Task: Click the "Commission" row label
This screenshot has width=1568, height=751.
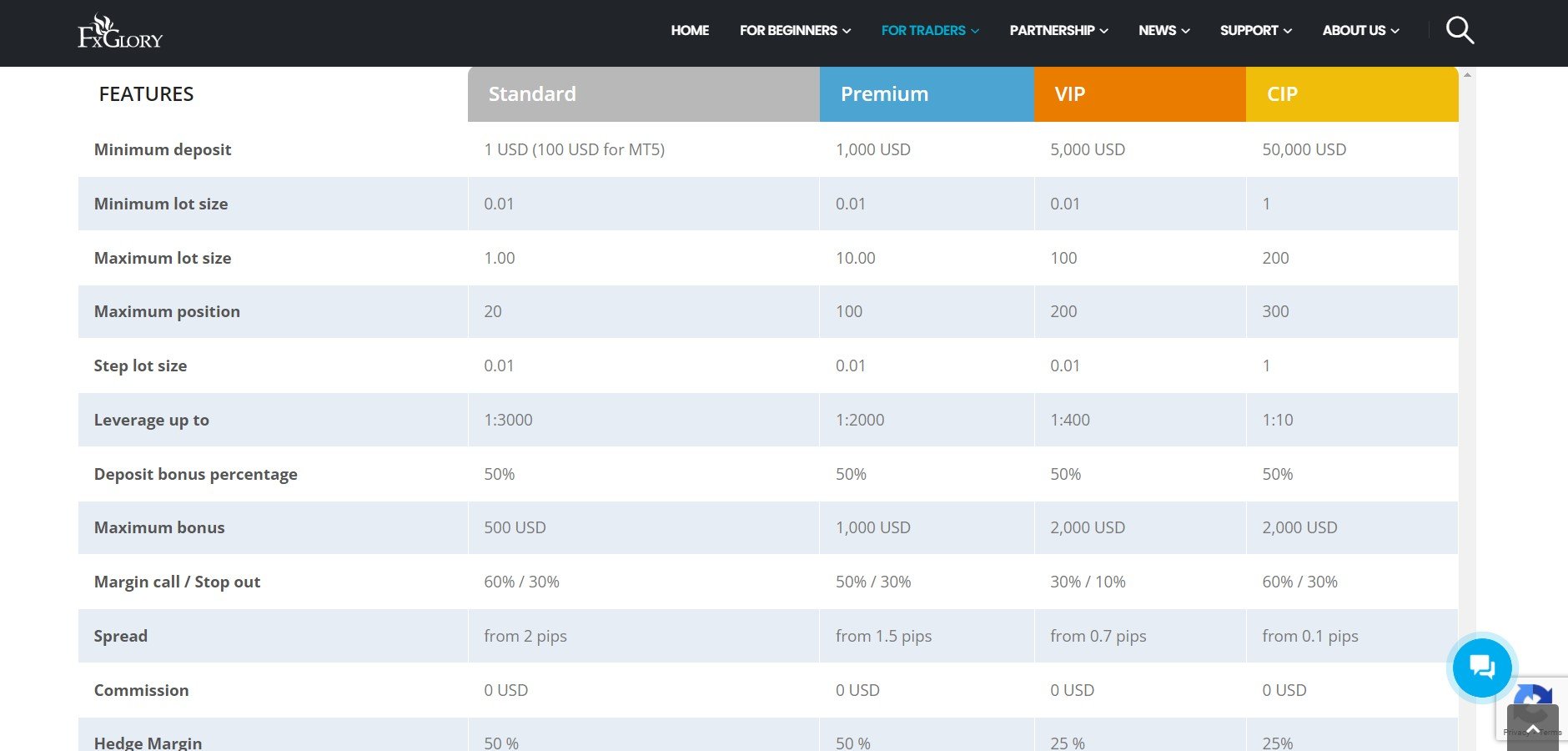Action: click(x=141, y=690)
